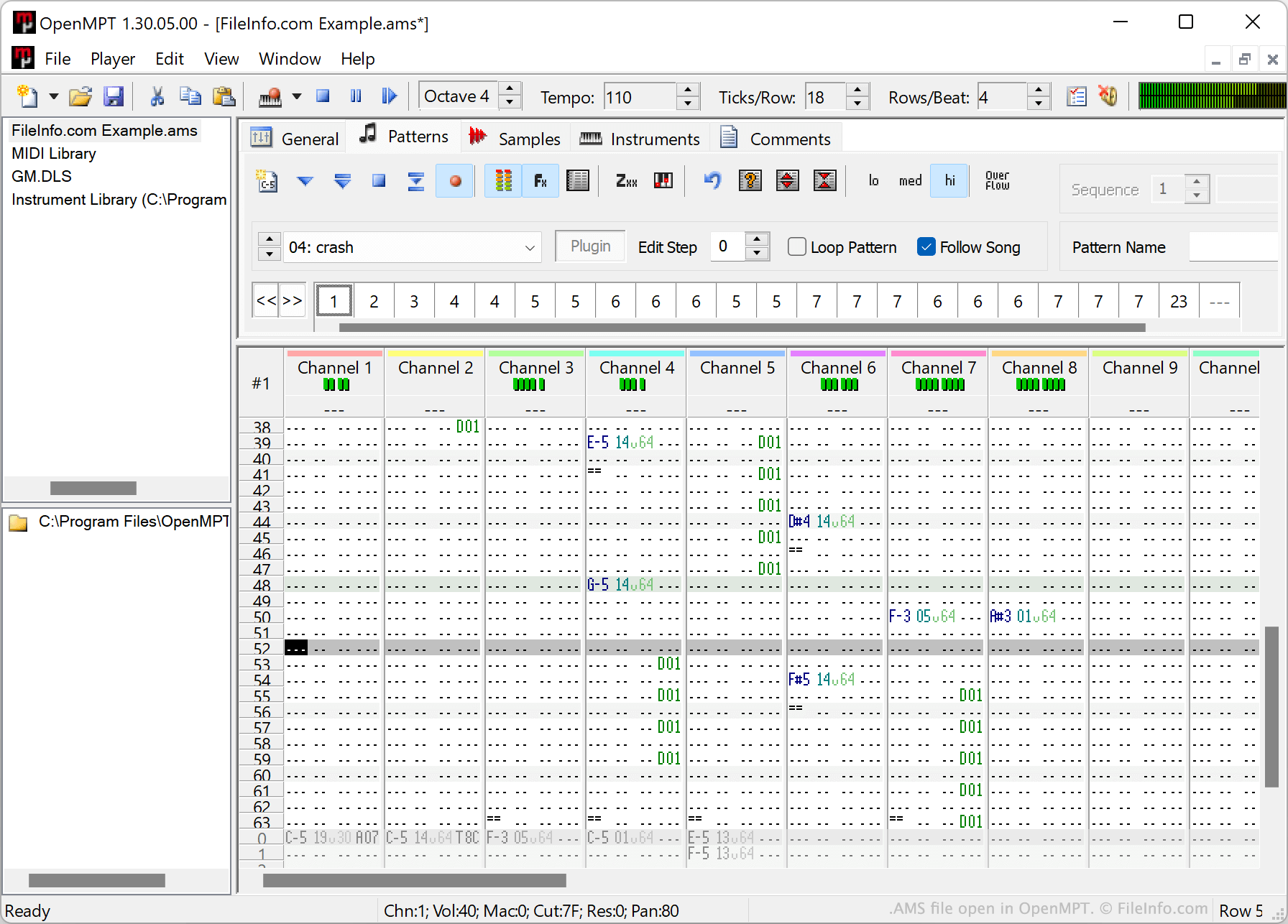Image resolution: width=1288 pixels, height=924 pixels.
Task: Uncheck the Follow Song checkbox
Action: [926, 247]
